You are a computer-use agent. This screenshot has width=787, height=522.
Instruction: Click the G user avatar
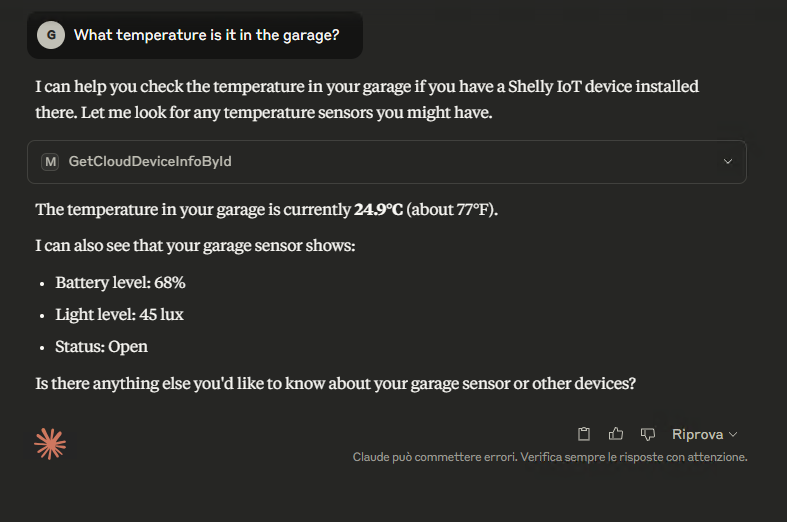(x=51, y=35)
